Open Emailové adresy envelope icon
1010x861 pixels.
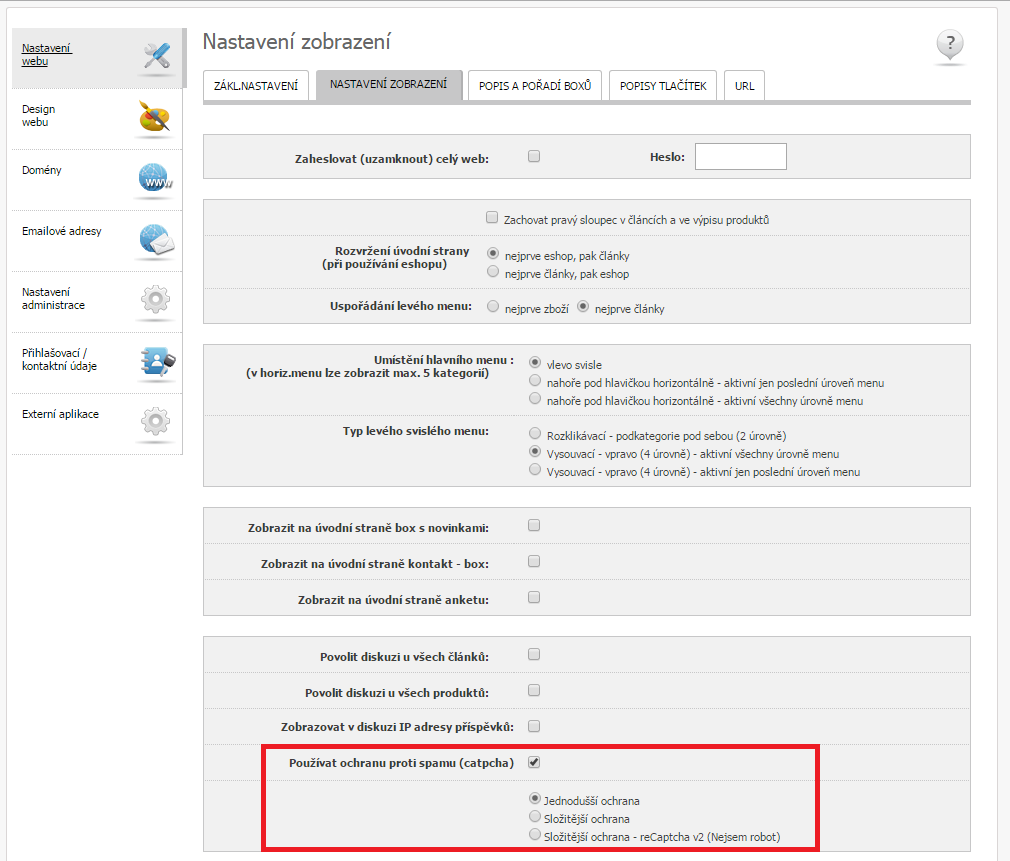tap(156, 240)
